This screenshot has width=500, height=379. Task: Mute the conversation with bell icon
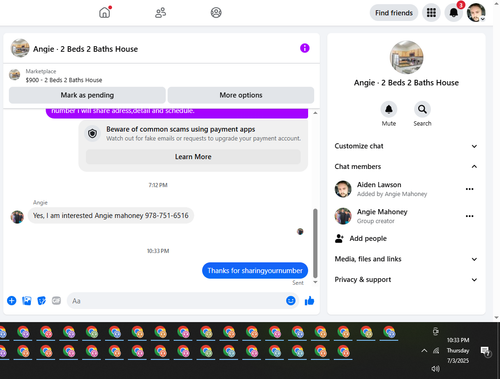389,109
